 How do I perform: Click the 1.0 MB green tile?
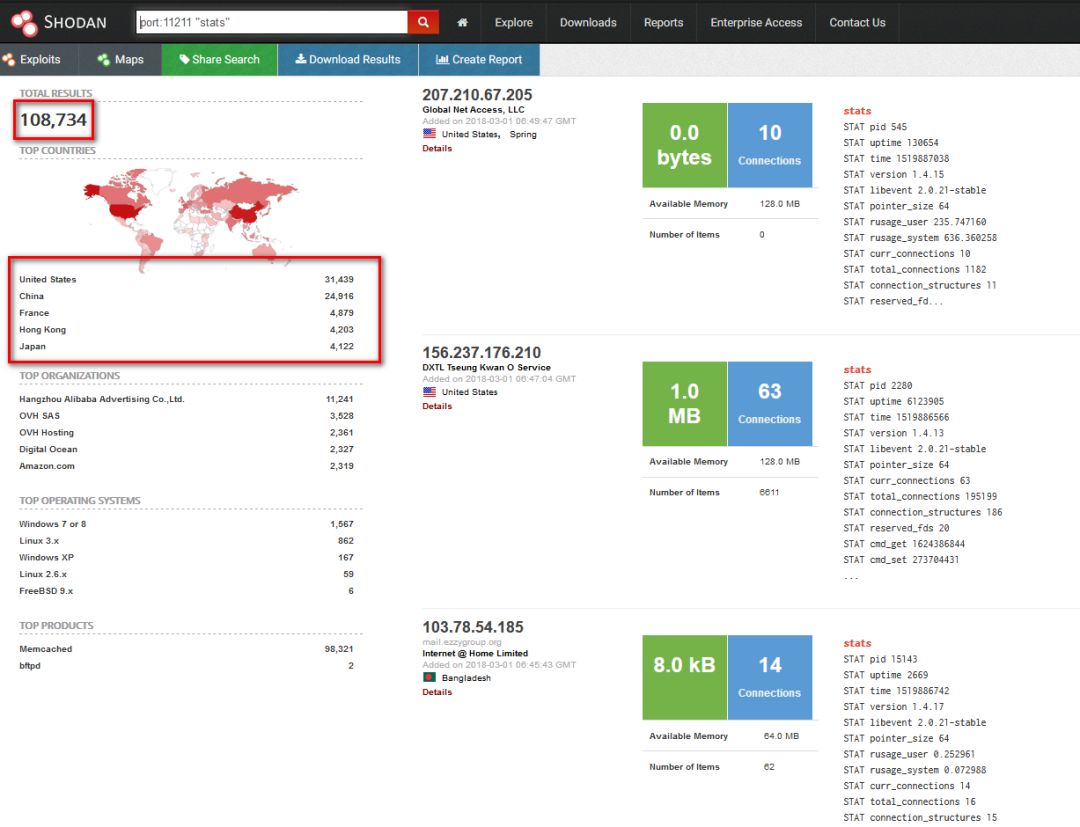(685, 404)
